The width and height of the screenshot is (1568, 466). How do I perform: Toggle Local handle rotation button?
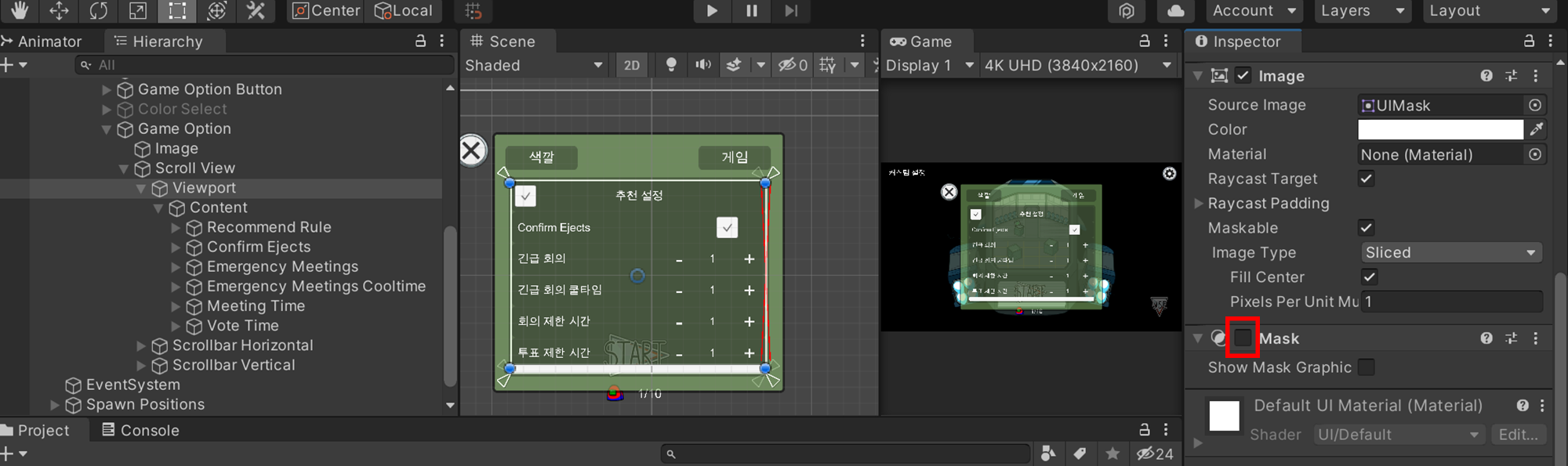pyautogui.click(x=404, y=10)
